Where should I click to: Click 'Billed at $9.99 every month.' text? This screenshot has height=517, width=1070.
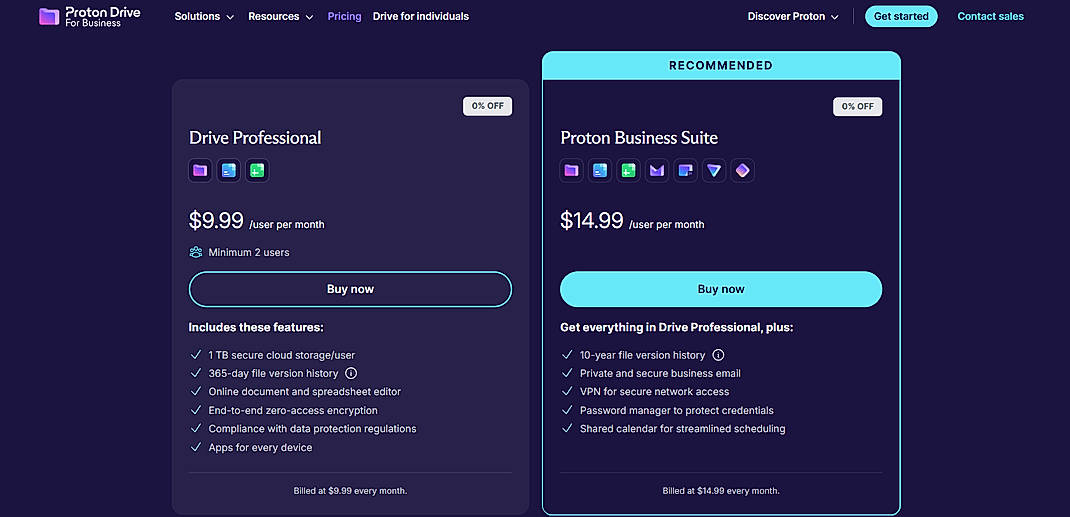point(350,490)
